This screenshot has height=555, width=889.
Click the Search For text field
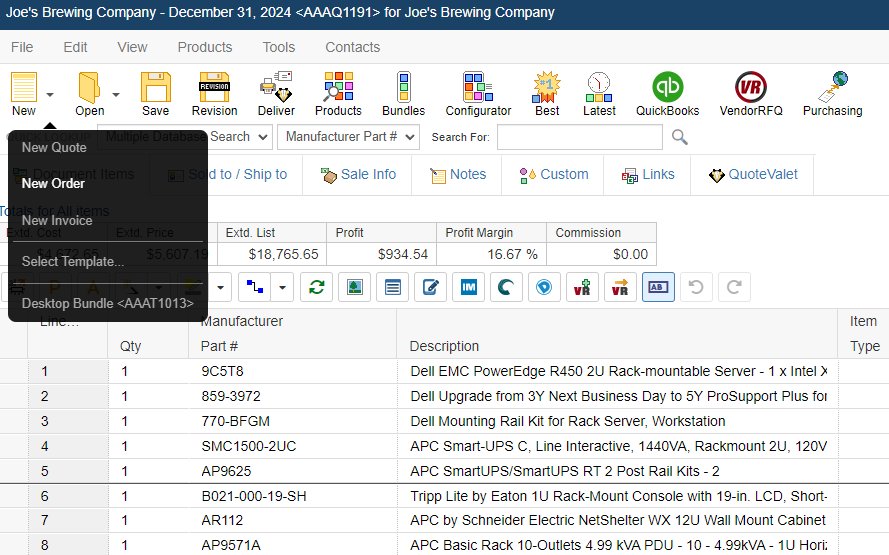(x=579, y=137)
